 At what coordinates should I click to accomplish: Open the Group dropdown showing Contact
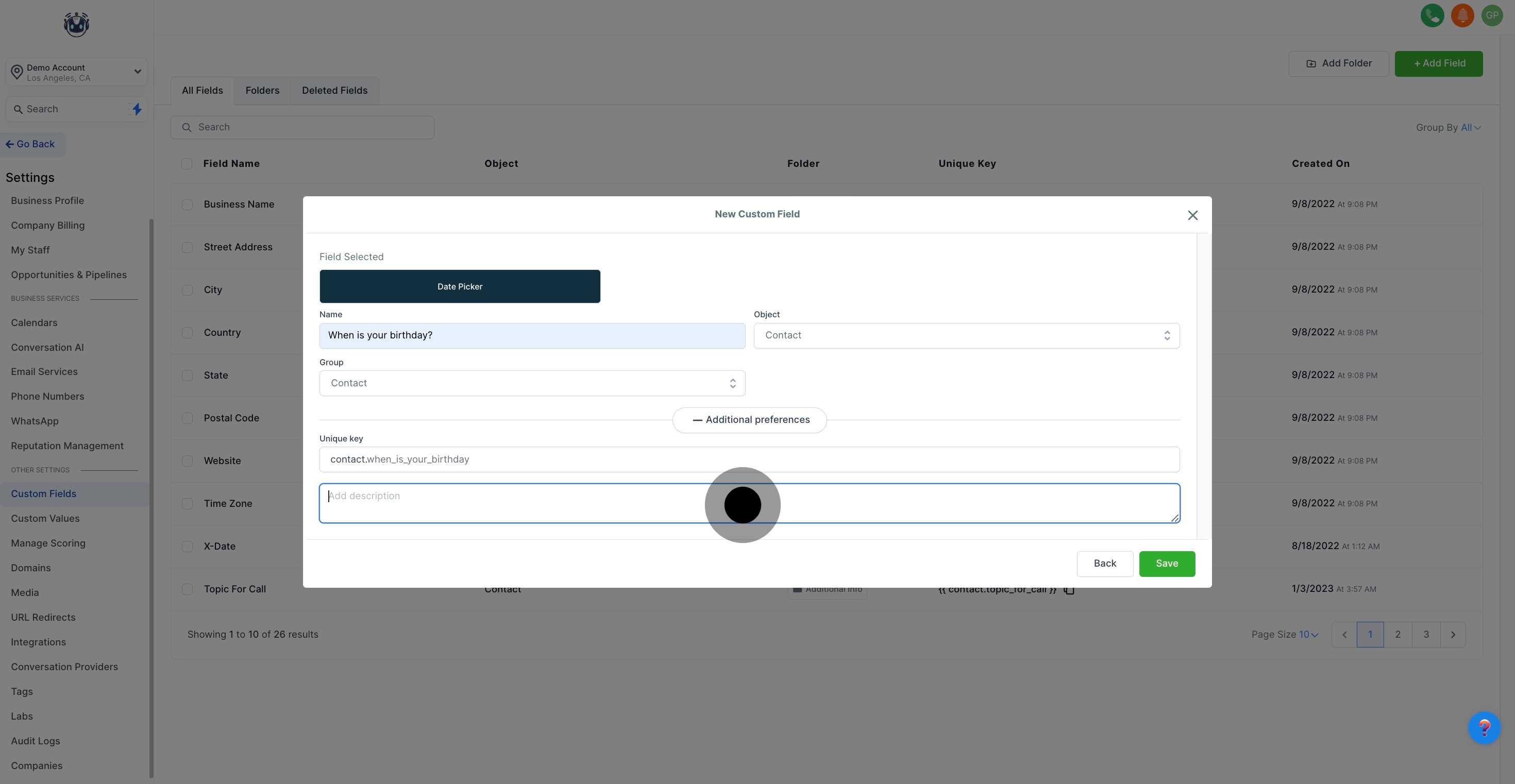click(532, 383)
